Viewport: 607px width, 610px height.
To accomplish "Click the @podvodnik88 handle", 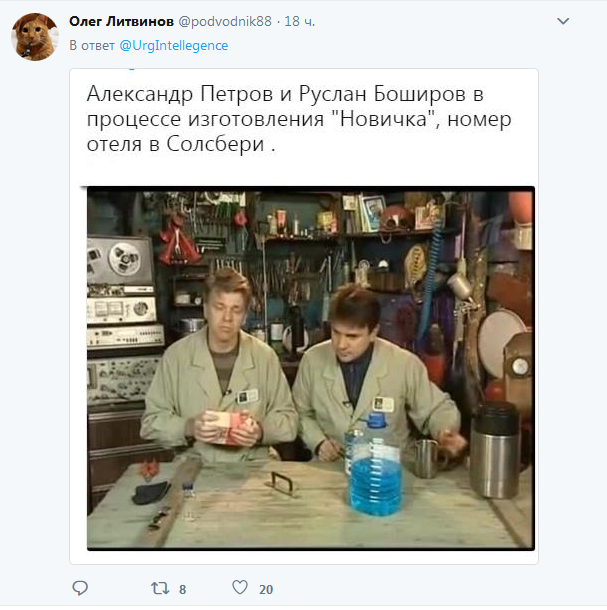I will tap(225, 21).
